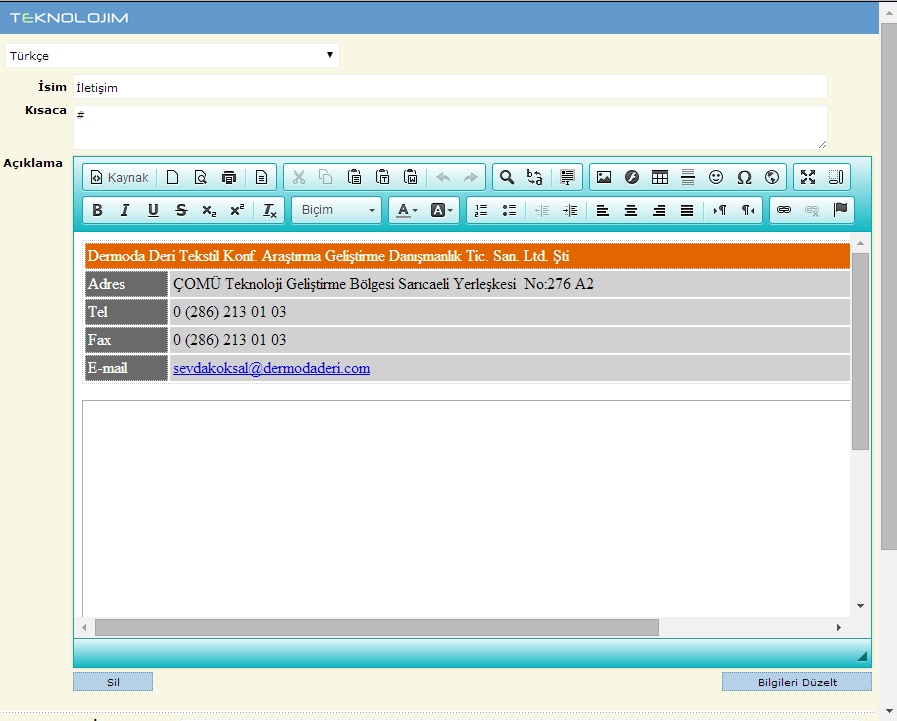This screenshot has height=721, width=897.
Task: Align text left
Action: (x=602, y=210)
